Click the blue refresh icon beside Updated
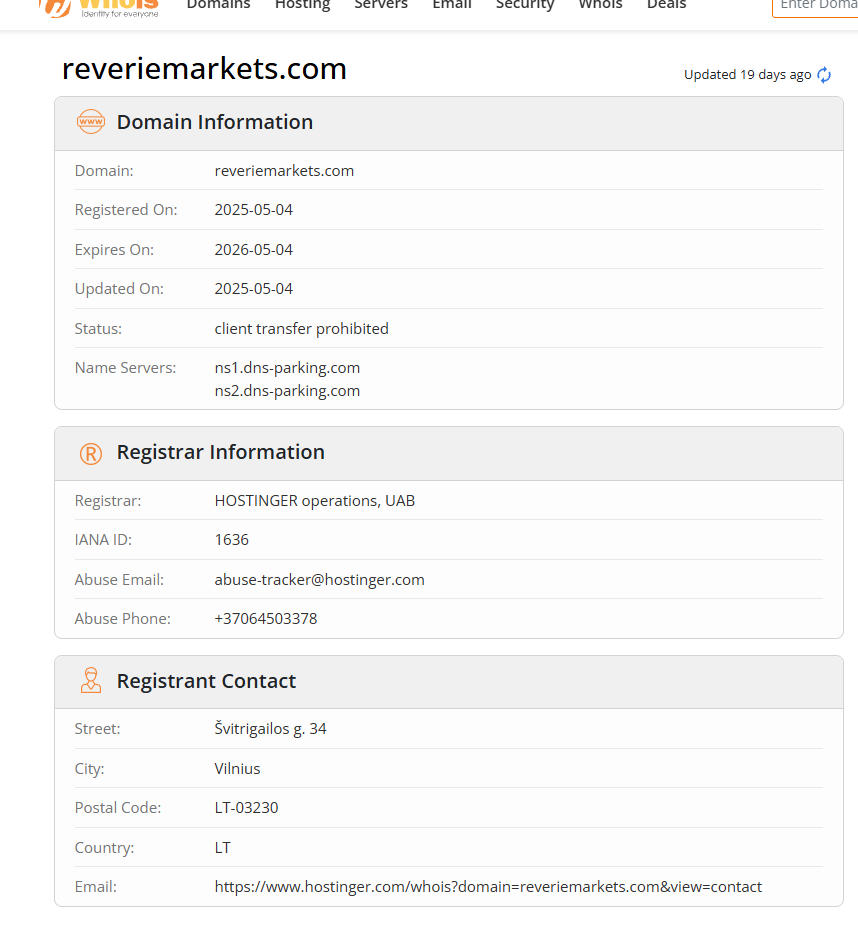Image resolution: width=858 pixels, height=928 pixels. tap(824, 75)
